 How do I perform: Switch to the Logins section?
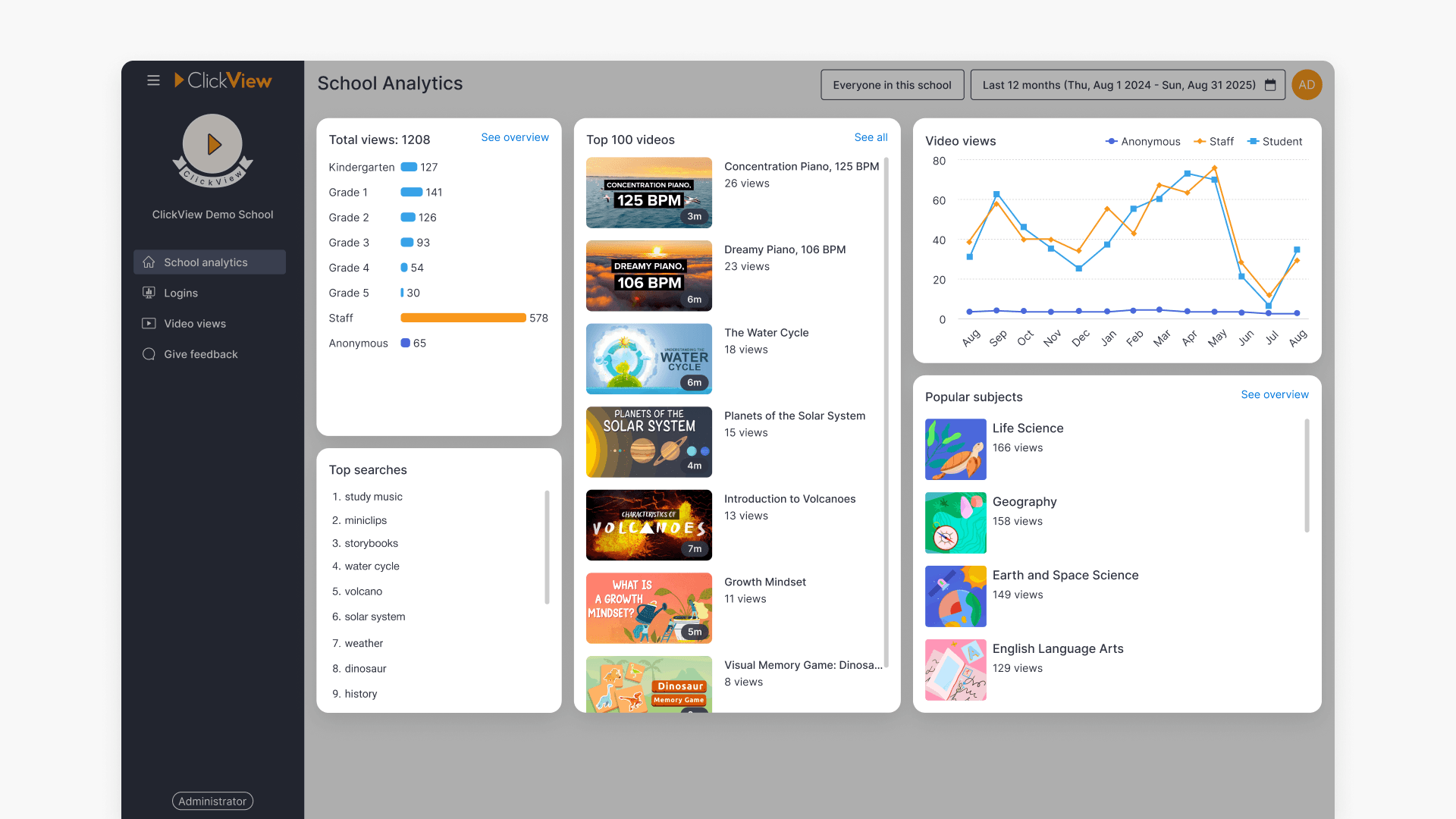click(x=181, y=293)
